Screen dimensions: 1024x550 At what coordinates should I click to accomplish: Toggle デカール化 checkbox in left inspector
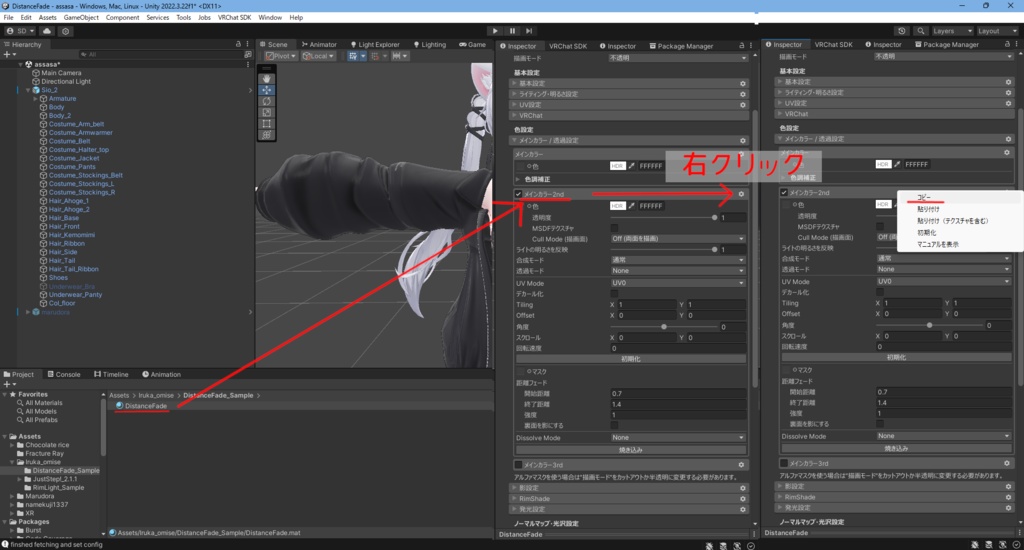click(615, 294)
